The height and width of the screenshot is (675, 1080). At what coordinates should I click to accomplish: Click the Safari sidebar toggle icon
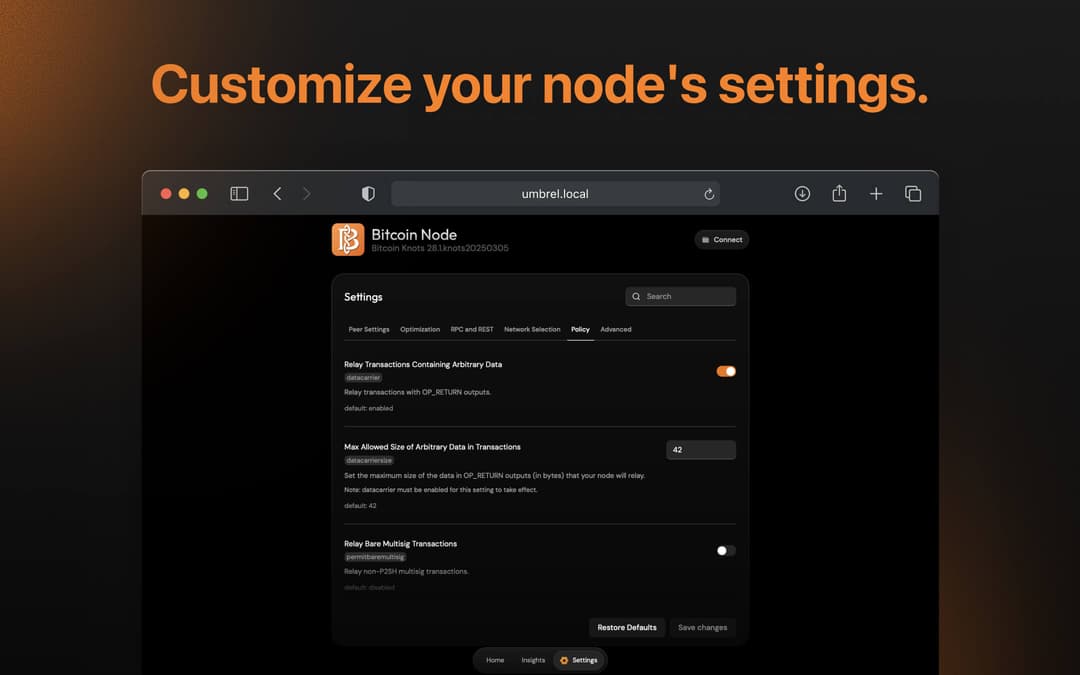(x=239, y=194)
